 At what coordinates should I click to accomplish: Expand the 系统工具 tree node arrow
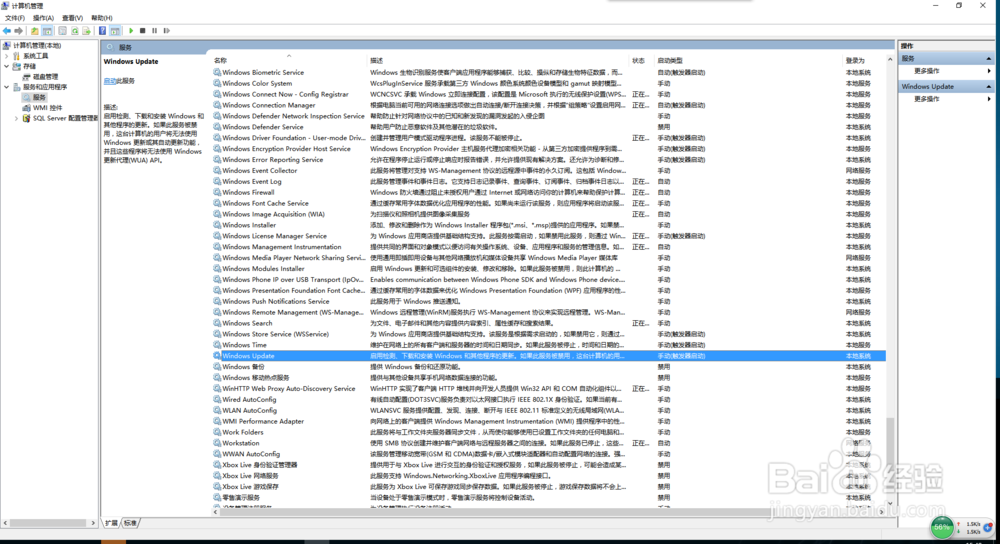tap(7, 56)
